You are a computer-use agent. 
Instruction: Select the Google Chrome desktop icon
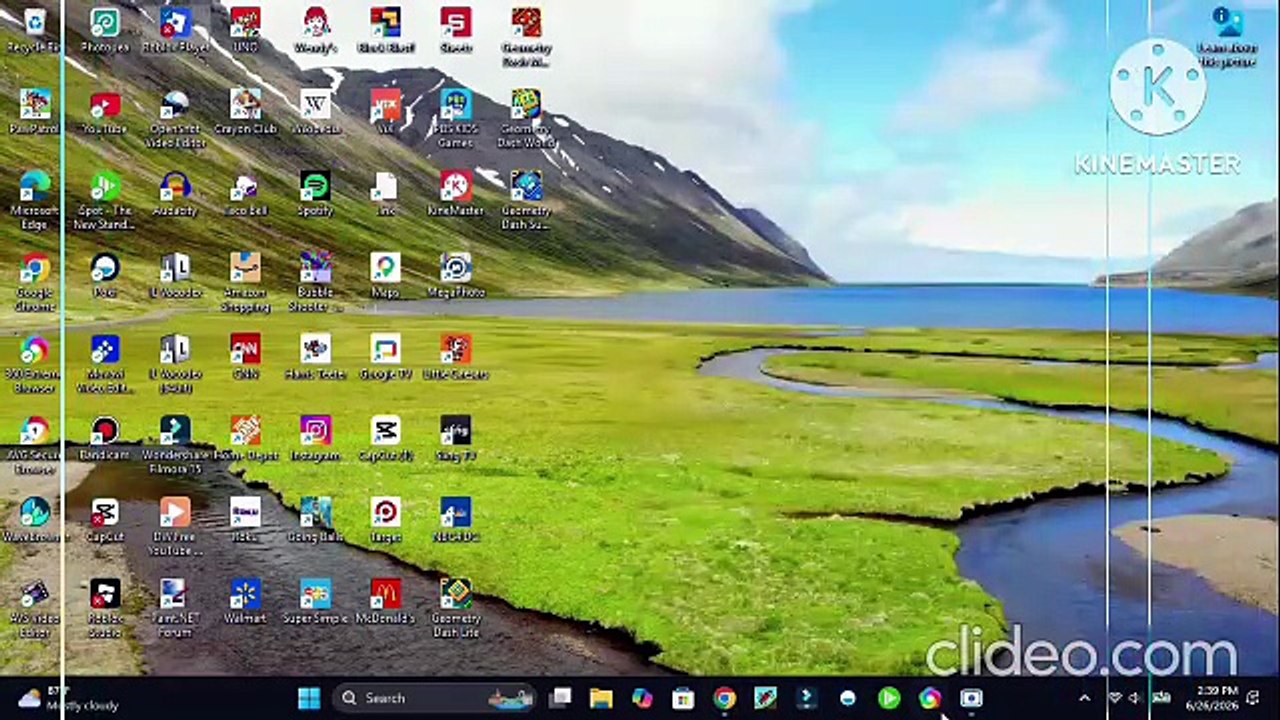coord(34,281)
